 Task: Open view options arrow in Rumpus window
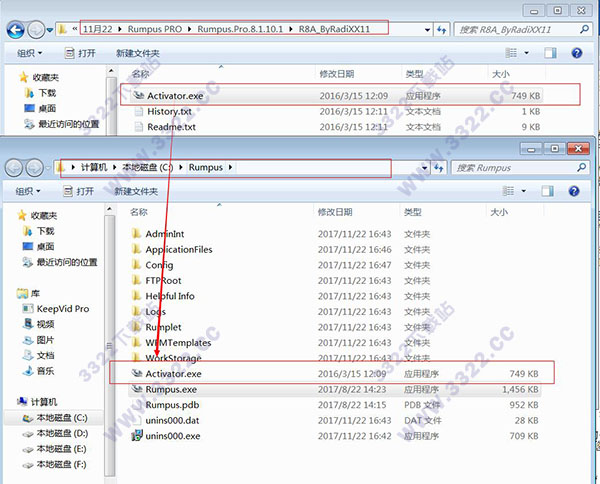pos(523,191)
